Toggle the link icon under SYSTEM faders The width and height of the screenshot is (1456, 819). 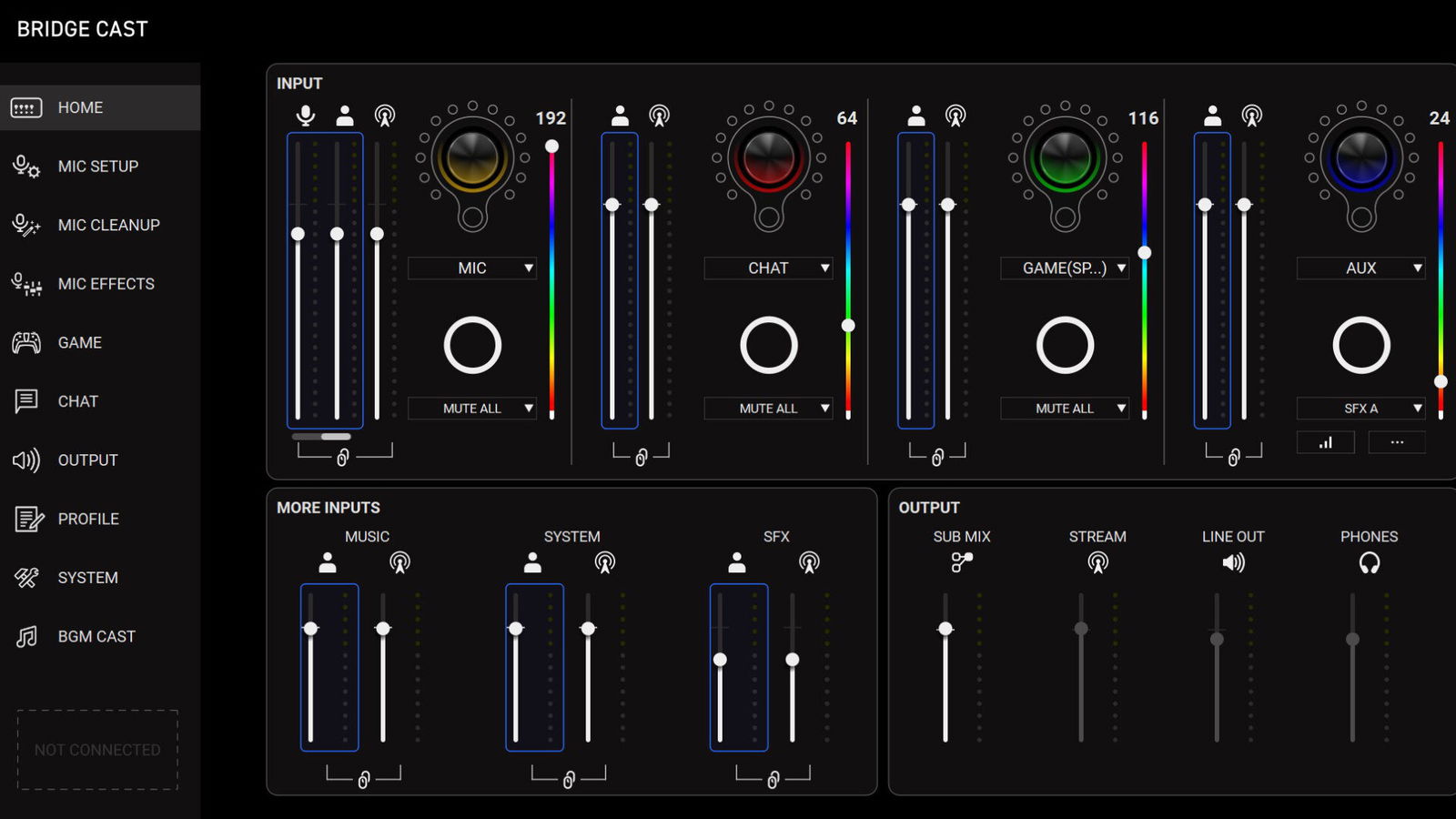[x=569, y=780]
